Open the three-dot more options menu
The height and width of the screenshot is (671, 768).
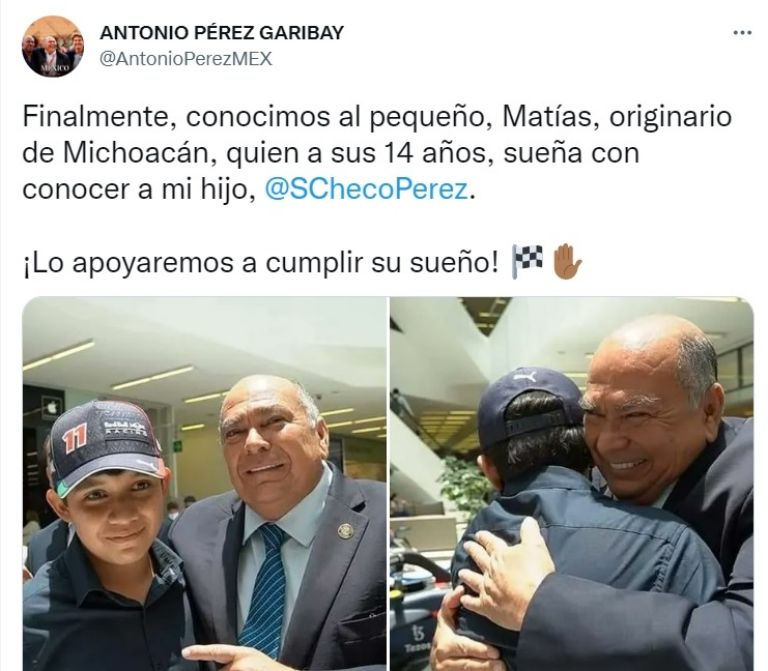(742, 33)
